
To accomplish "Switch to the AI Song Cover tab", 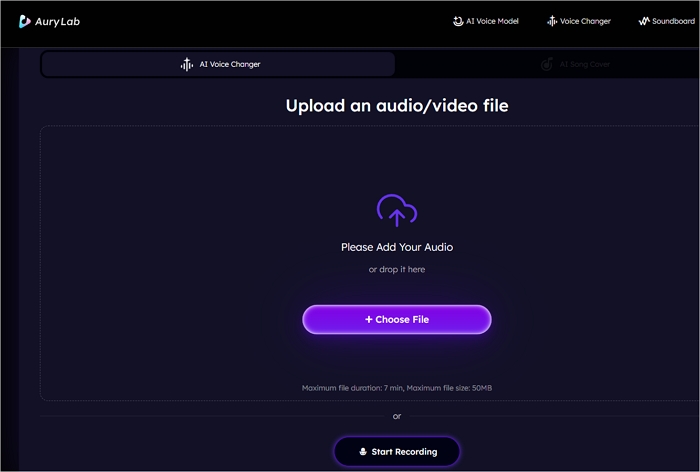I will (584, 65).
